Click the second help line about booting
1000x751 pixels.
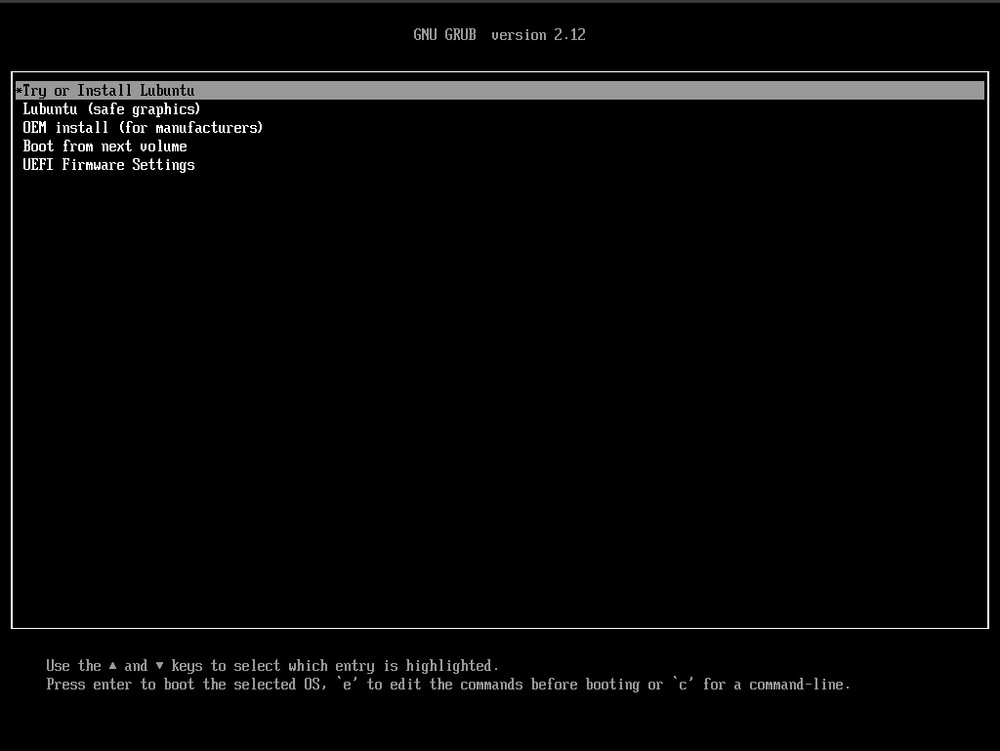[x=447, y=684]
